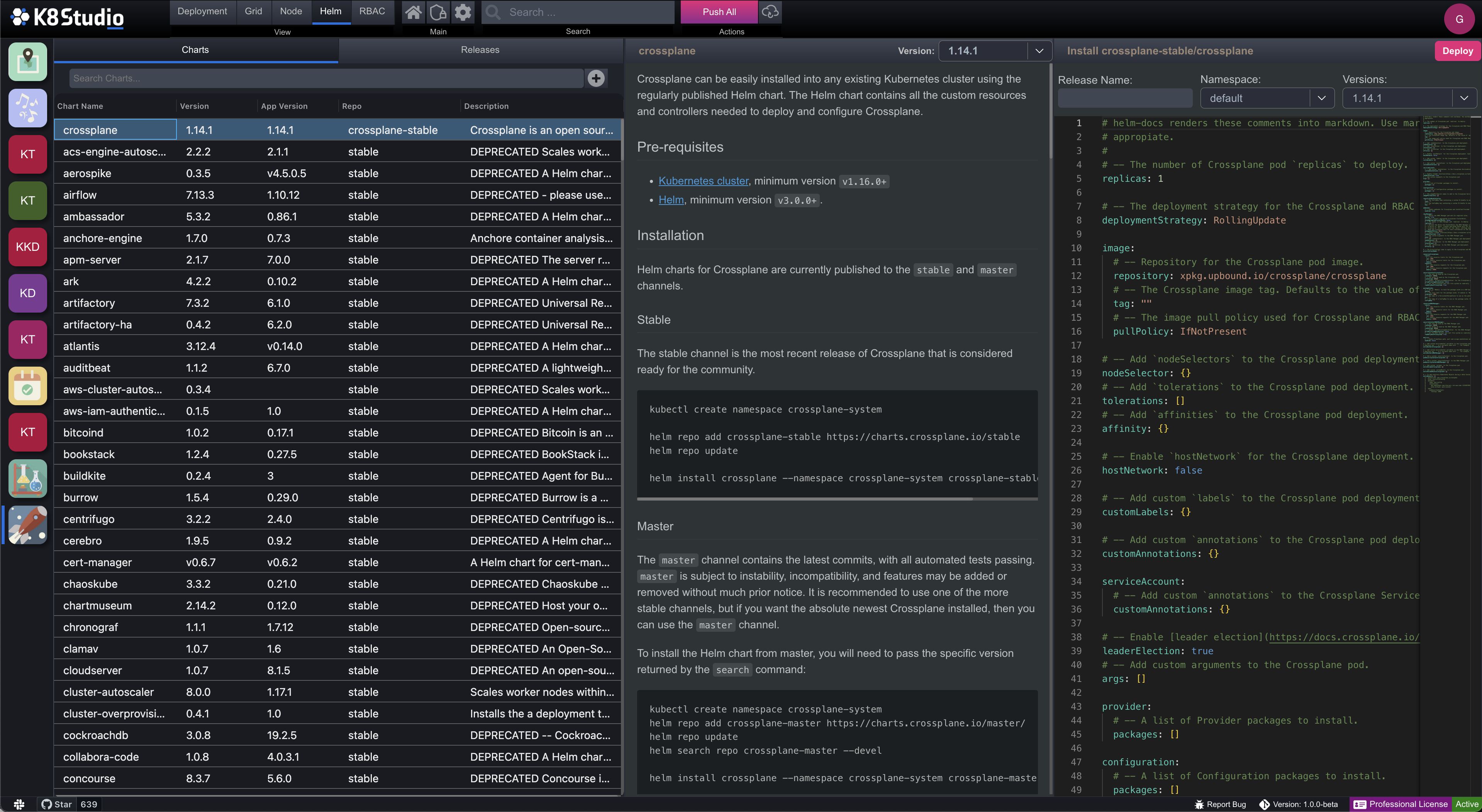This screenshot has width=1482, height=812.
Task: Open the Kubernetes cluster link
Action: coord(703,181)
